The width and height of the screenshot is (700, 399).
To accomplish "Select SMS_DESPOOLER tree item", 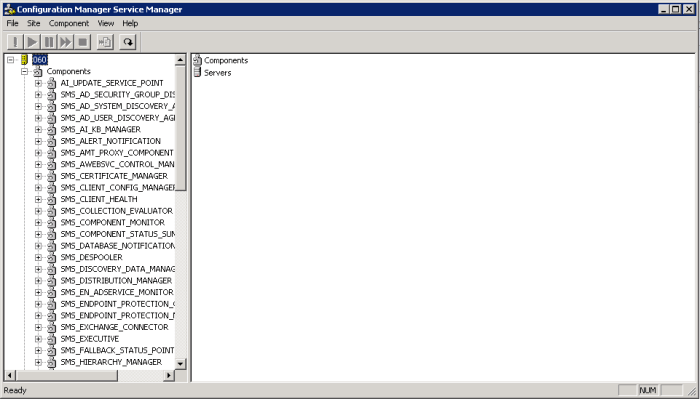I will click(x=92, y=258).
